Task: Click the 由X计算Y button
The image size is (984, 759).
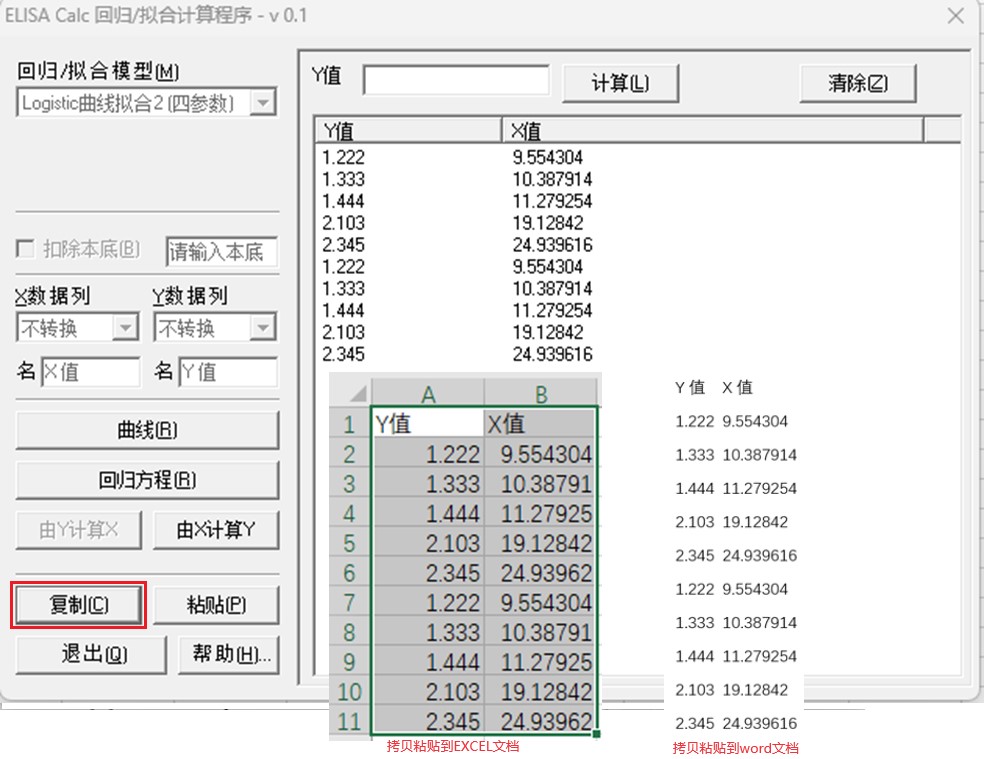Action: [215, 530]
